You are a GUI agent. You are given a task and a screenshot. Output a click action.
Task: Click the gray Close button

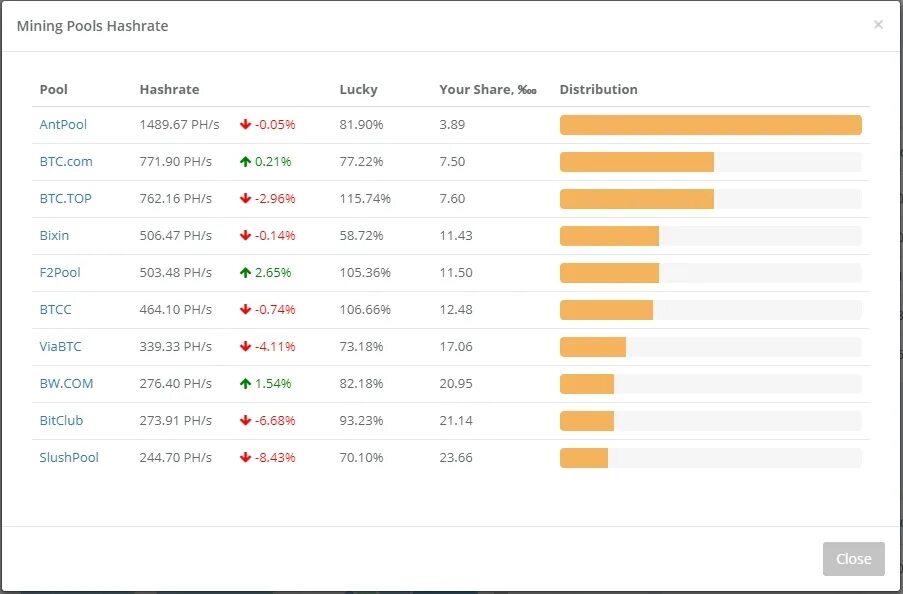click(853, 558)
